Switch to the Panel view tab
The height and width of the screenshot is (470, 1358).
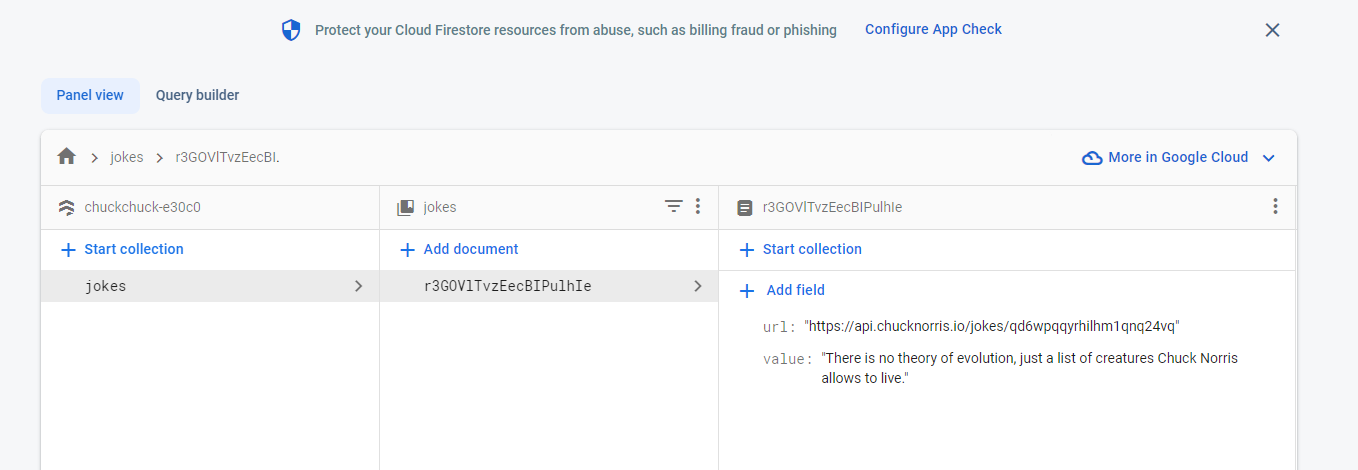90,96
